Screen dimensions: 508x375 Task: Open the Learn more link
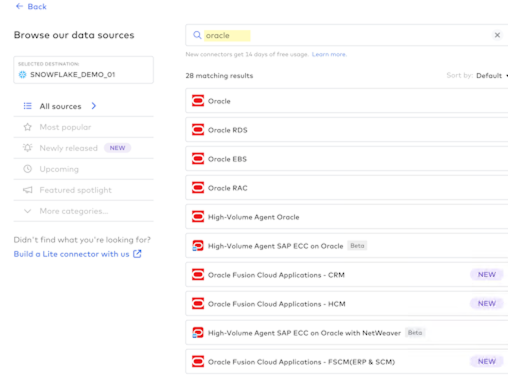(x=329, y=54)
